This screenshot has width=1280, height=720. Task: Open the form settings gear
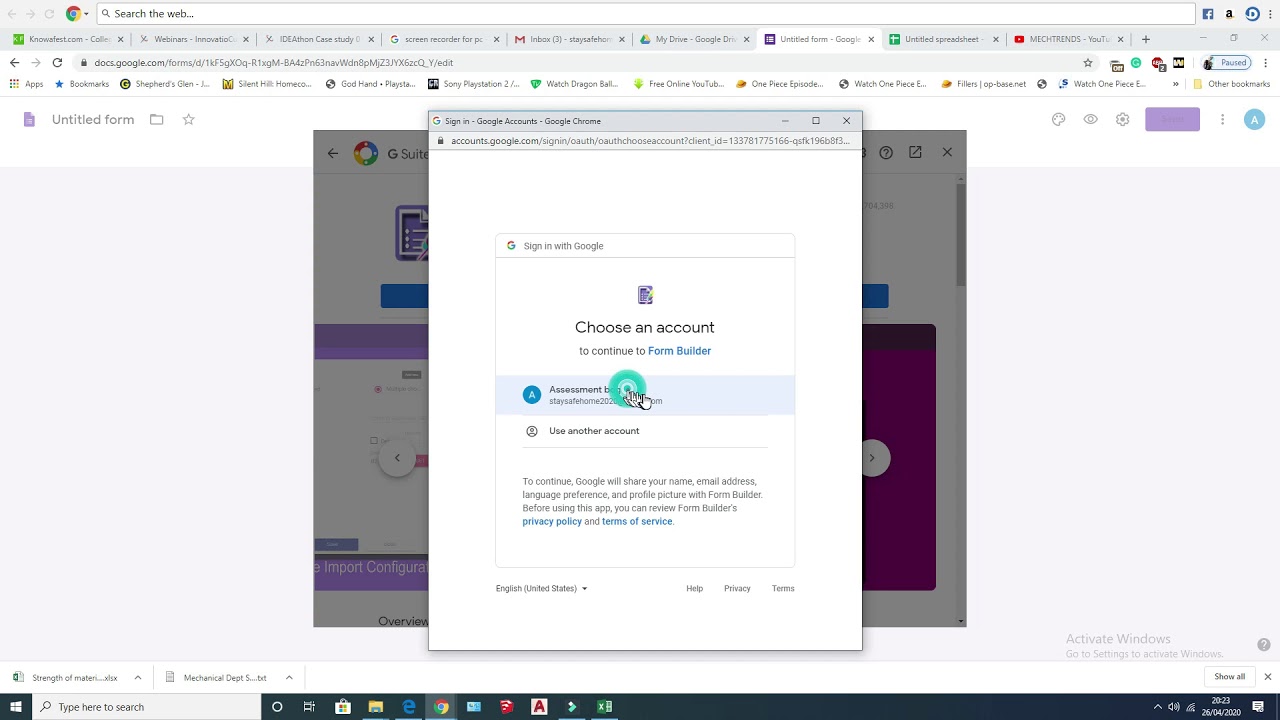[1122, 120]
